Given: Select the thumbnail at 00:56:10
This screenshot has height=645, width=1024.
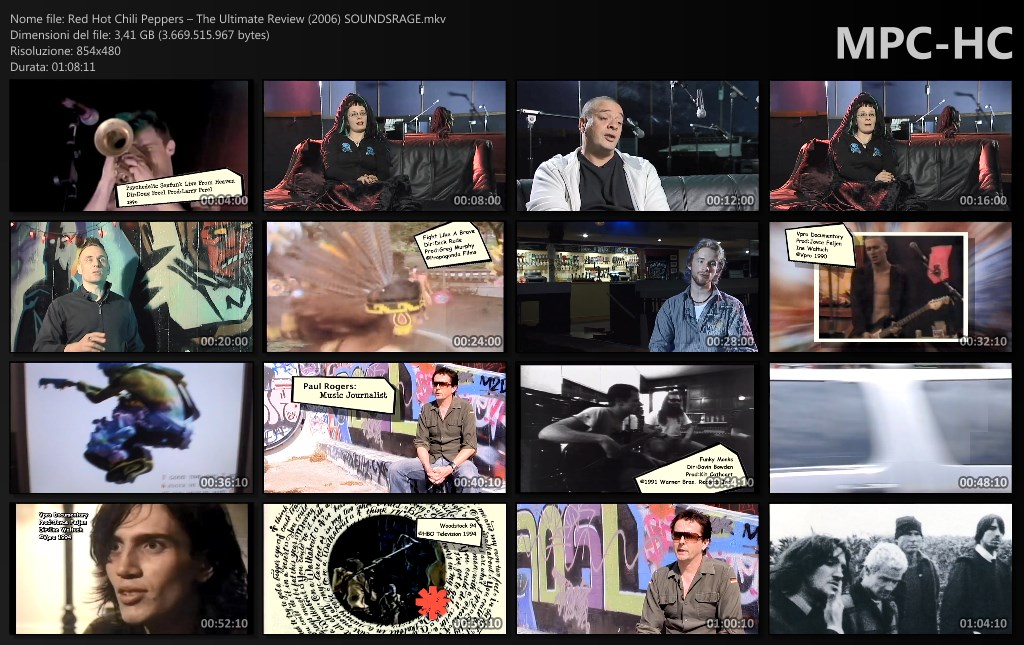Looking at the screenshot, I should 384,569.
